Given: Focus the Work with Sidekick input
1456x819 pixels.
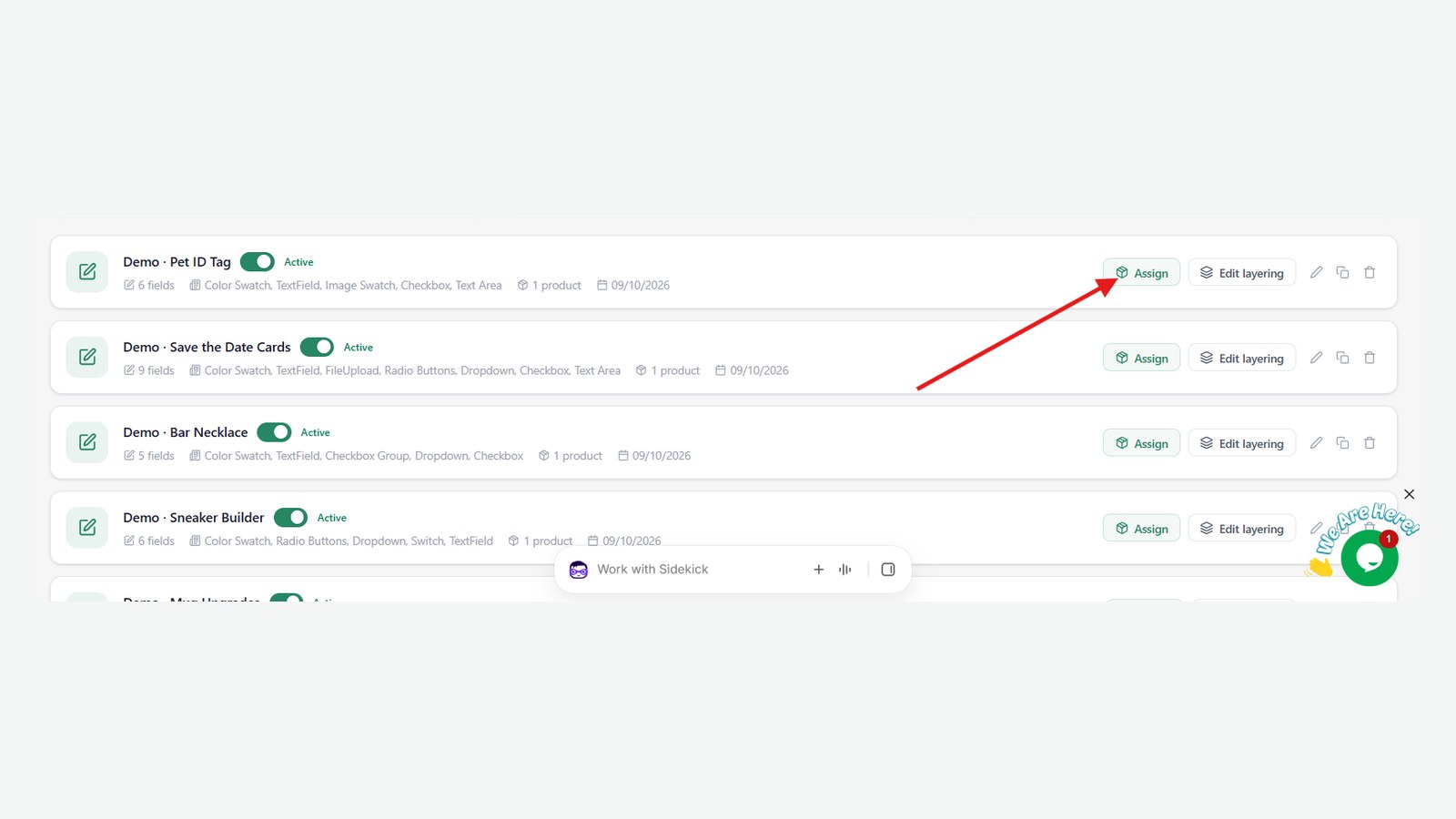Looking at the screenshot, I should [x=652, y=570].
